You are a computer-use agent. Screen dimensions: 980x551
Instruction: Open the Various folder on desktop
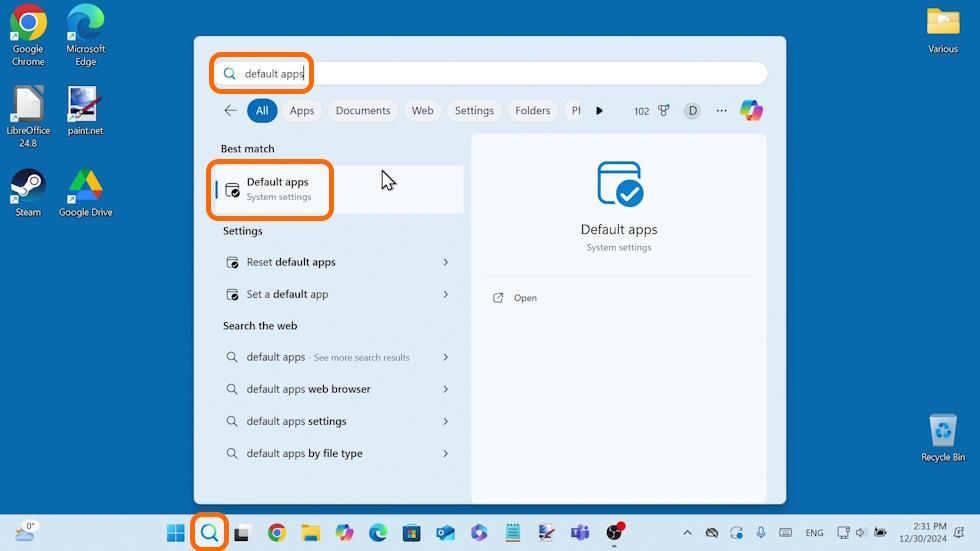942,30
